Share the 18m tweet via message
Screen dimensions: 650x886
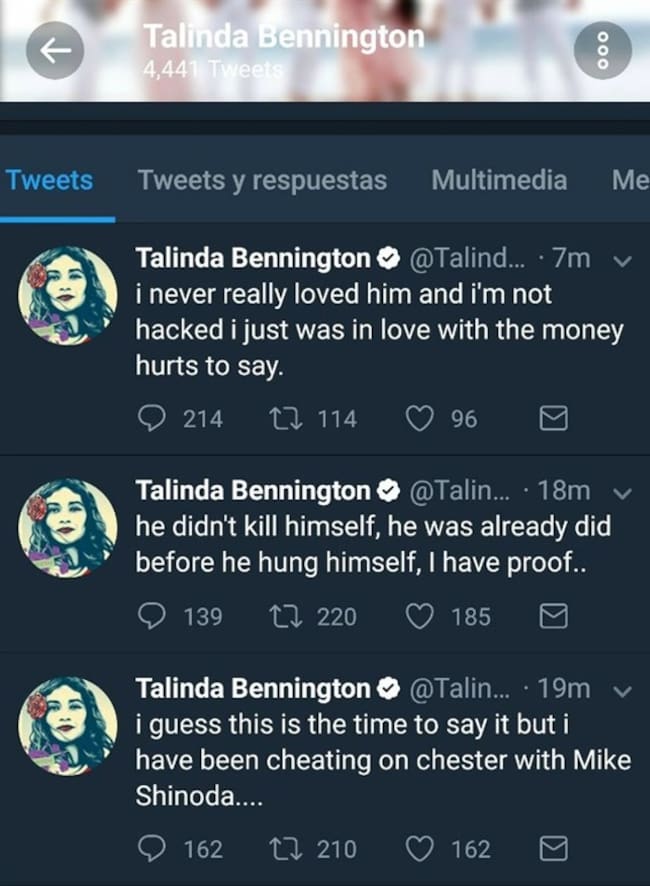(553, 617)
